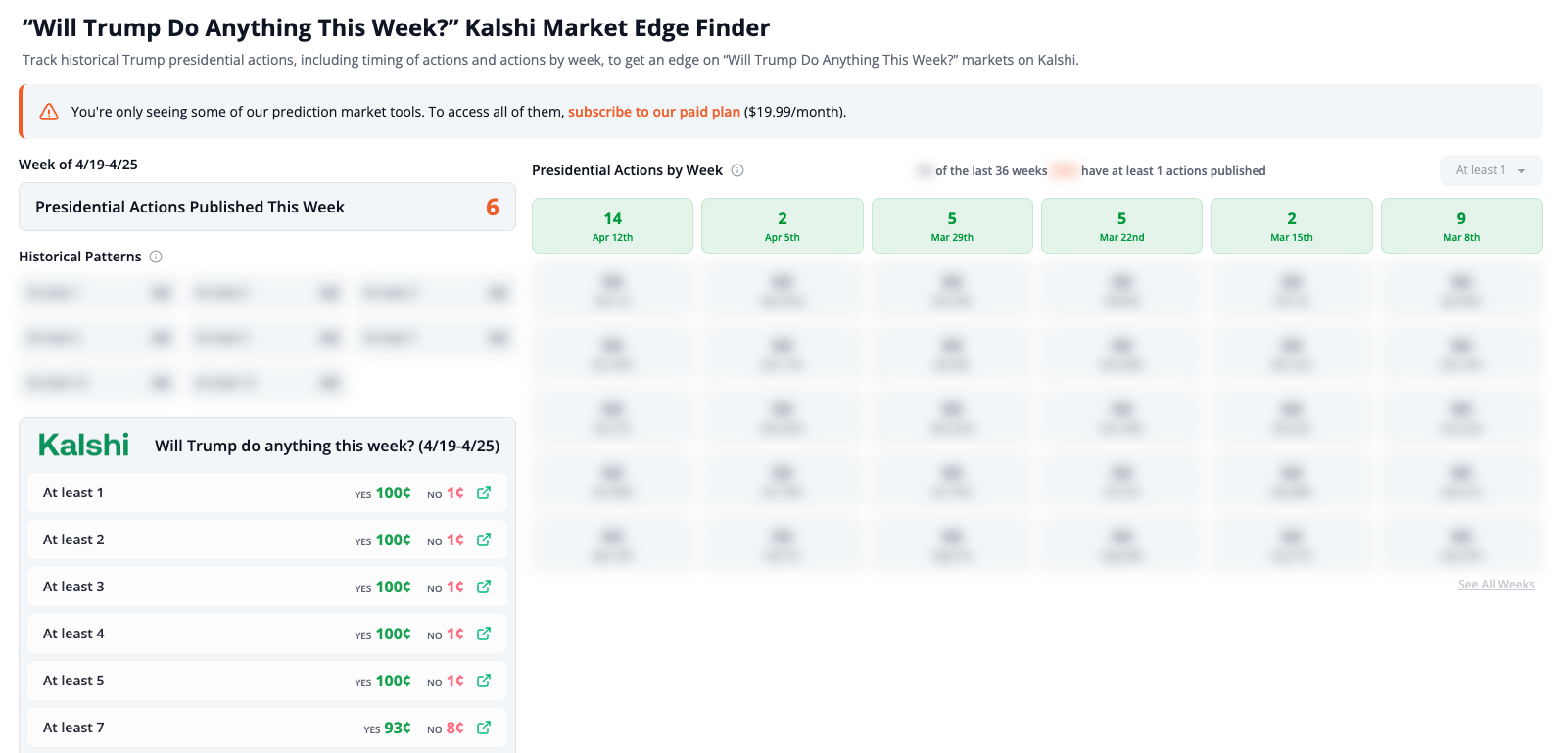Click the See All Weeks link
1568x753 pixels.
tap(1496, 585)
